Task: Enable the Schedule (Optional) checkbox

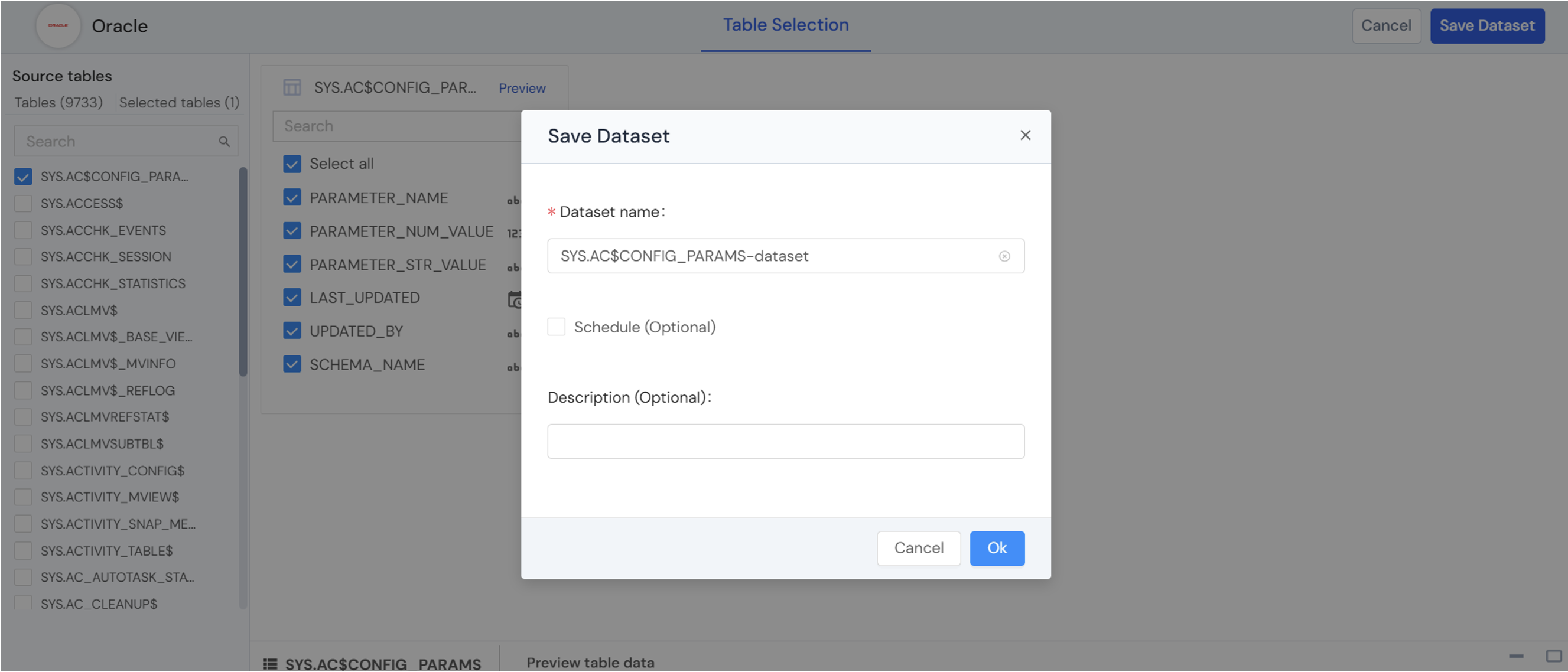Action: pyautogui.click(x=557, y=327)
